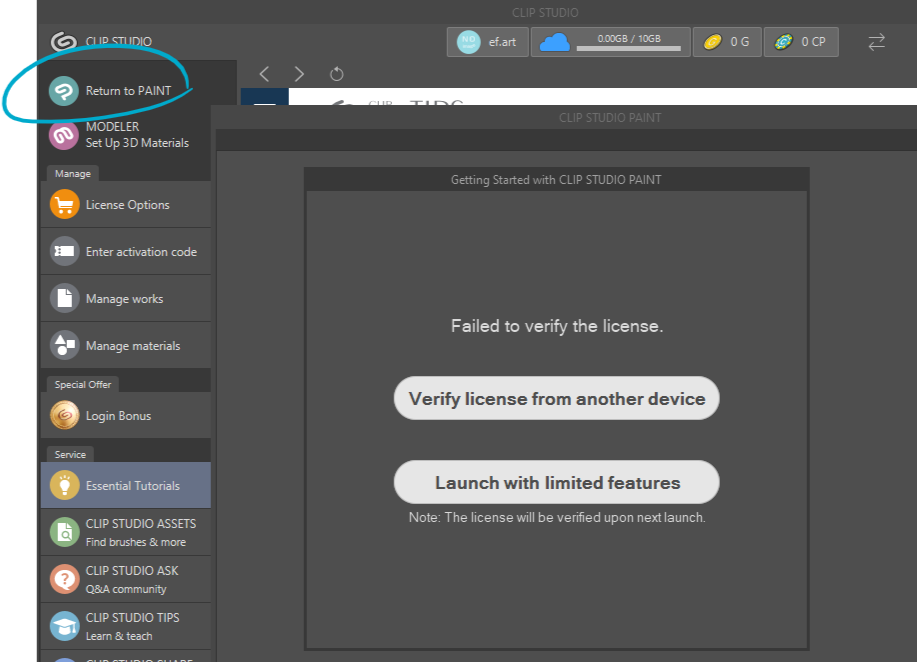Viewport: 917px width, 662px height.
Task: Click the Manage works document icon
Action: pos(64,298)
